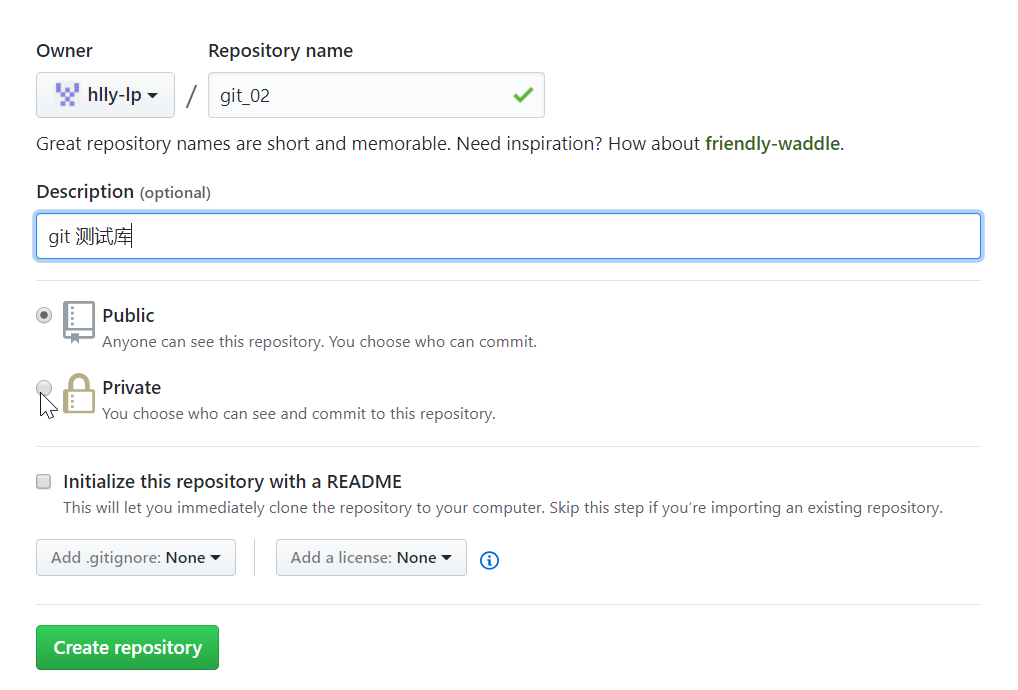Select the Public radio button

[x=44, y=315]
